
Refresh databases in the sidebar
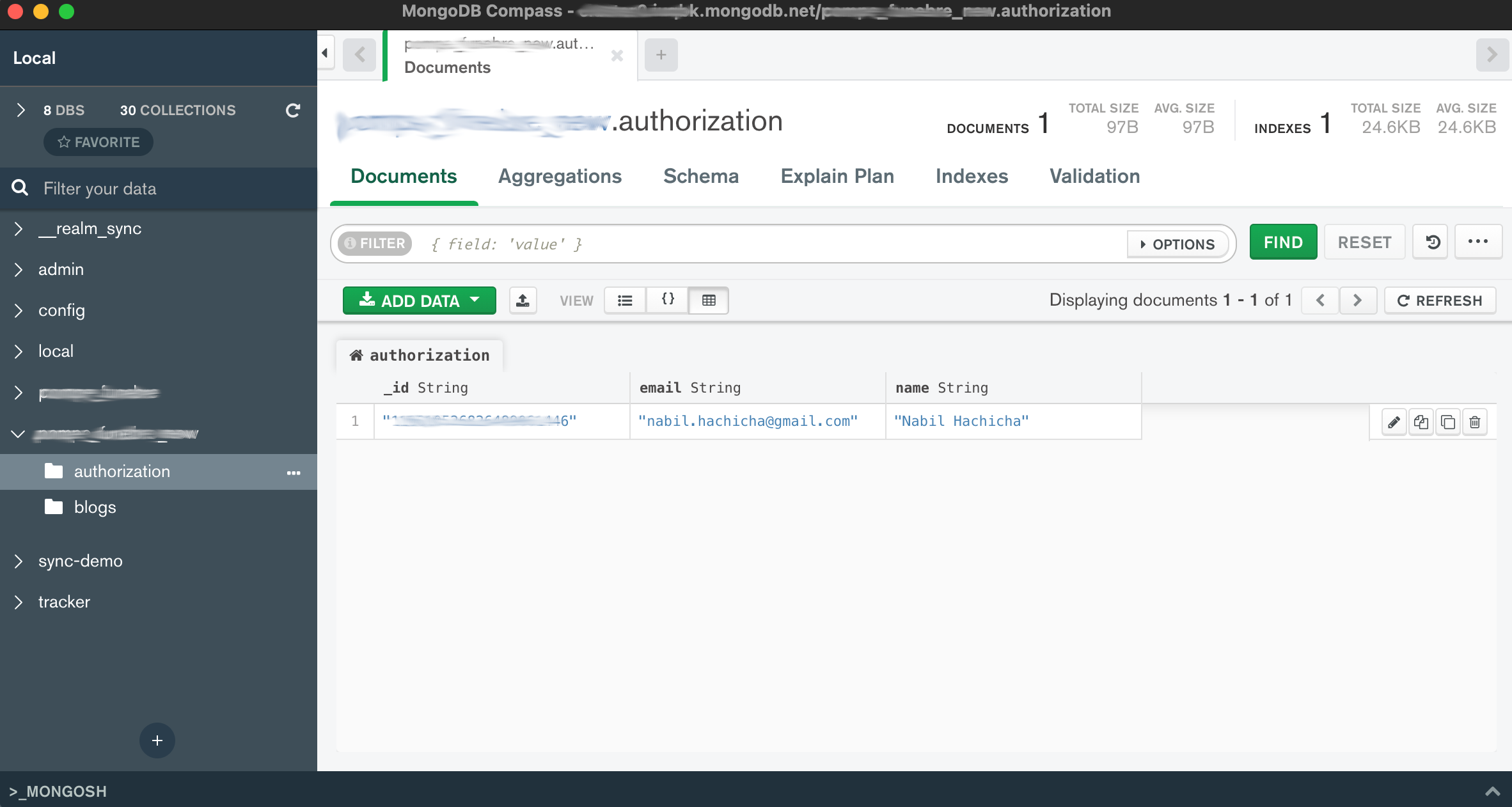[293, 111]
